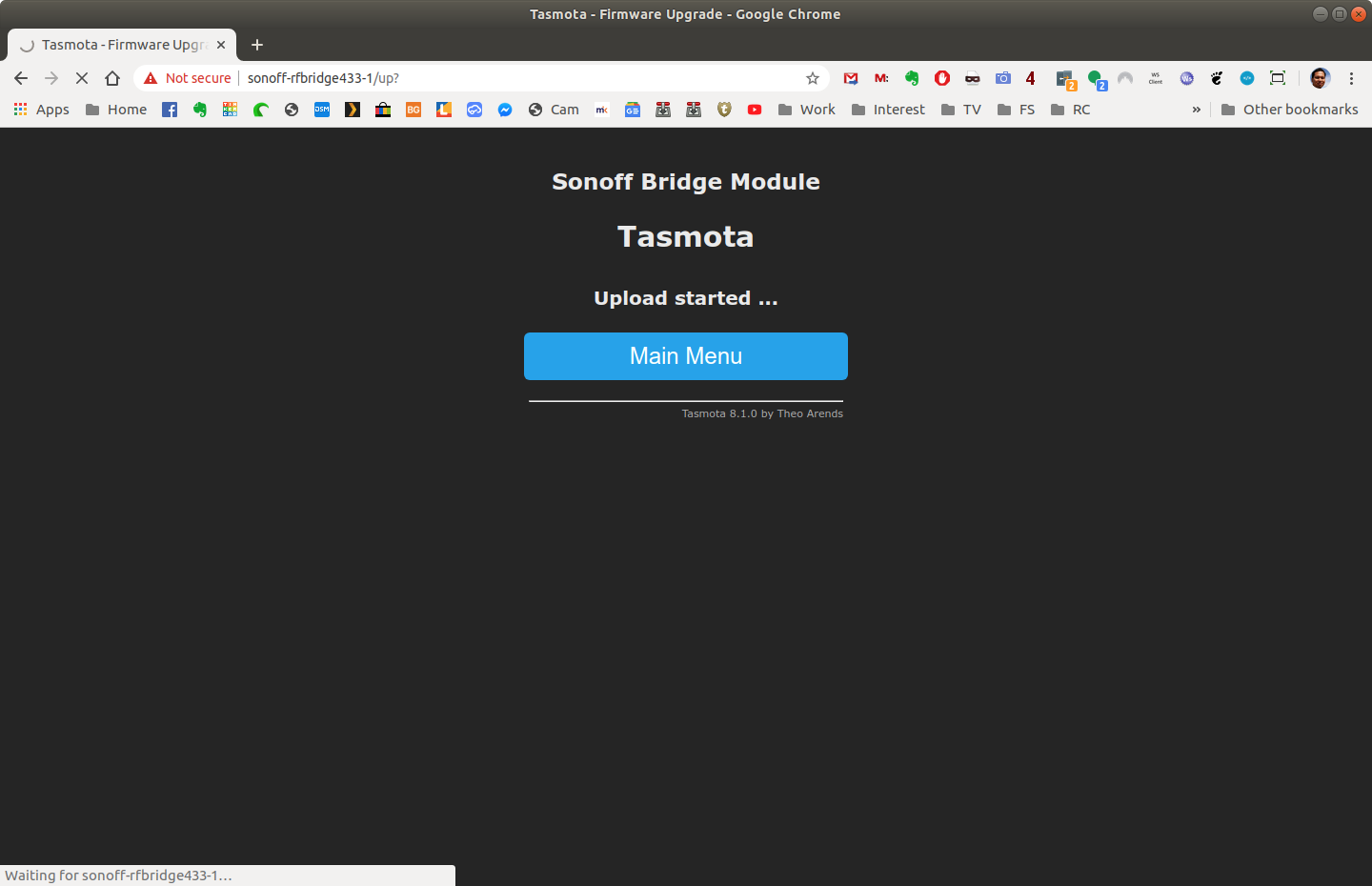Select the Tasmota - Firmware Upgrade tab
This screenshot has height=886, width=1372.
(122, 45)
